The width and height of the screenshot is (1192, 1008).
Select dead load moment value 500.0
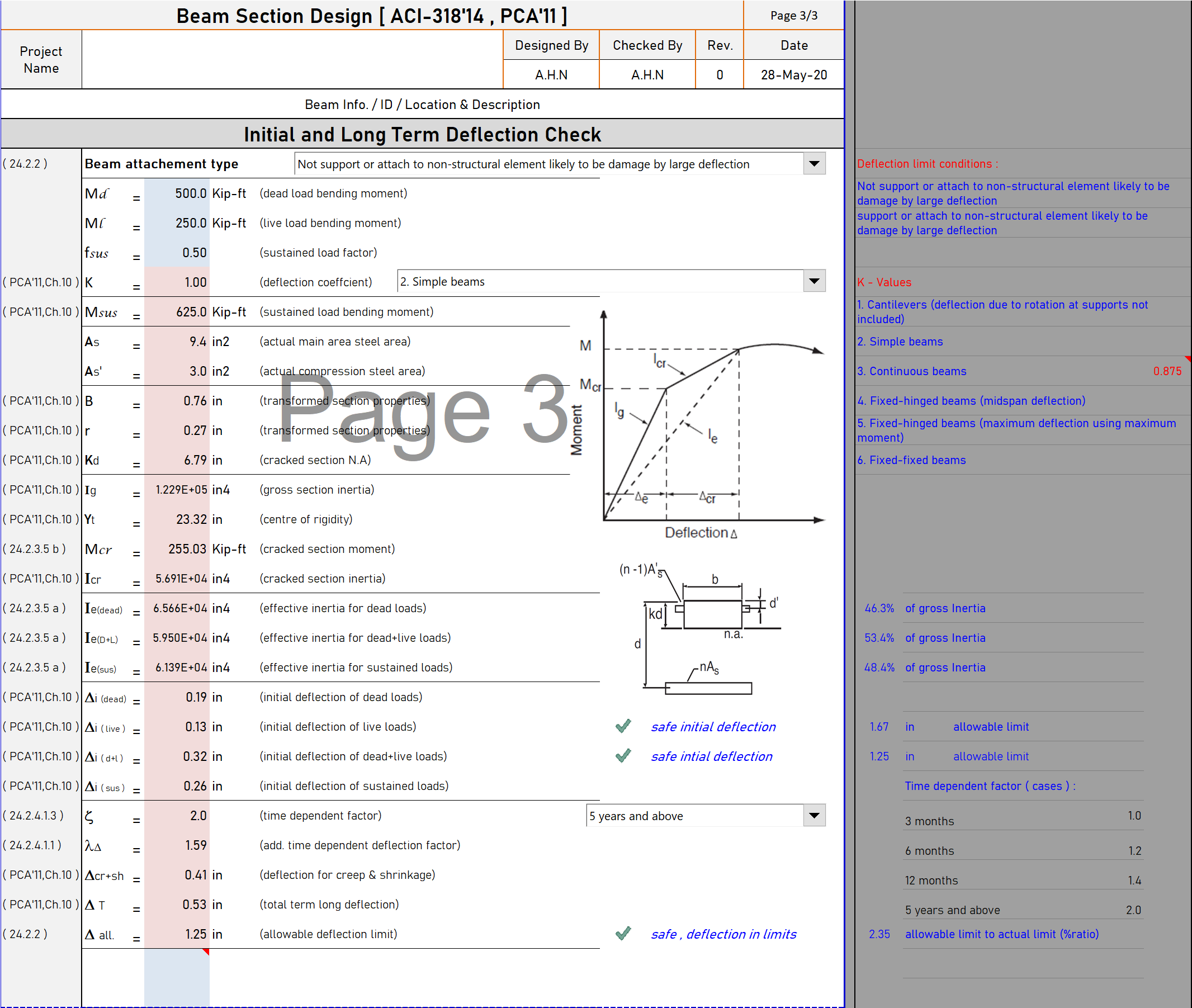[177, 193]
